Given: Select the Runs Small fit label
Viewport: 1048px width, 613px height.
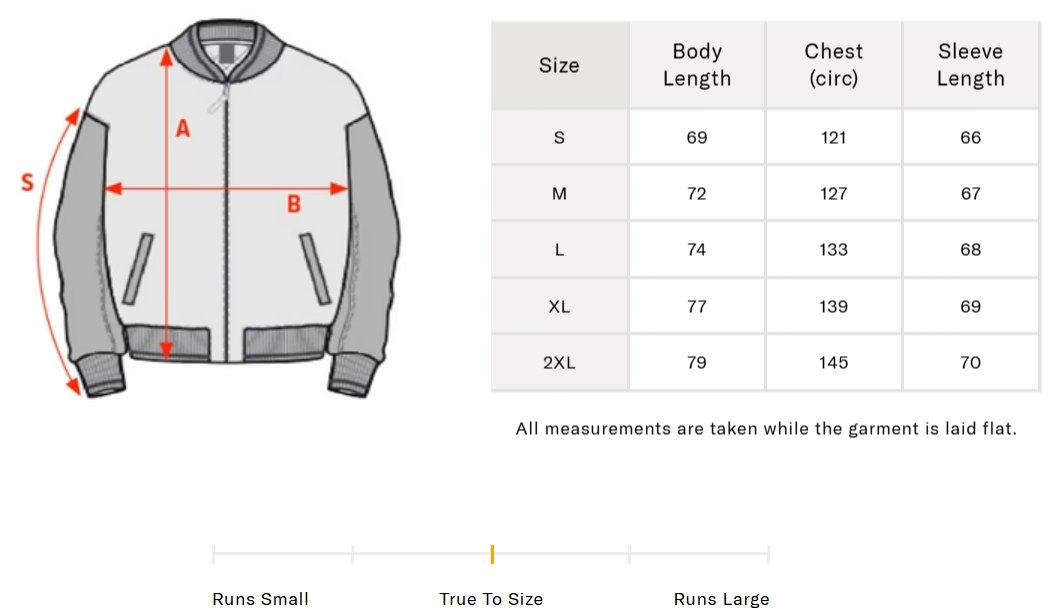Looking at the screenshot, I should 260,599.
